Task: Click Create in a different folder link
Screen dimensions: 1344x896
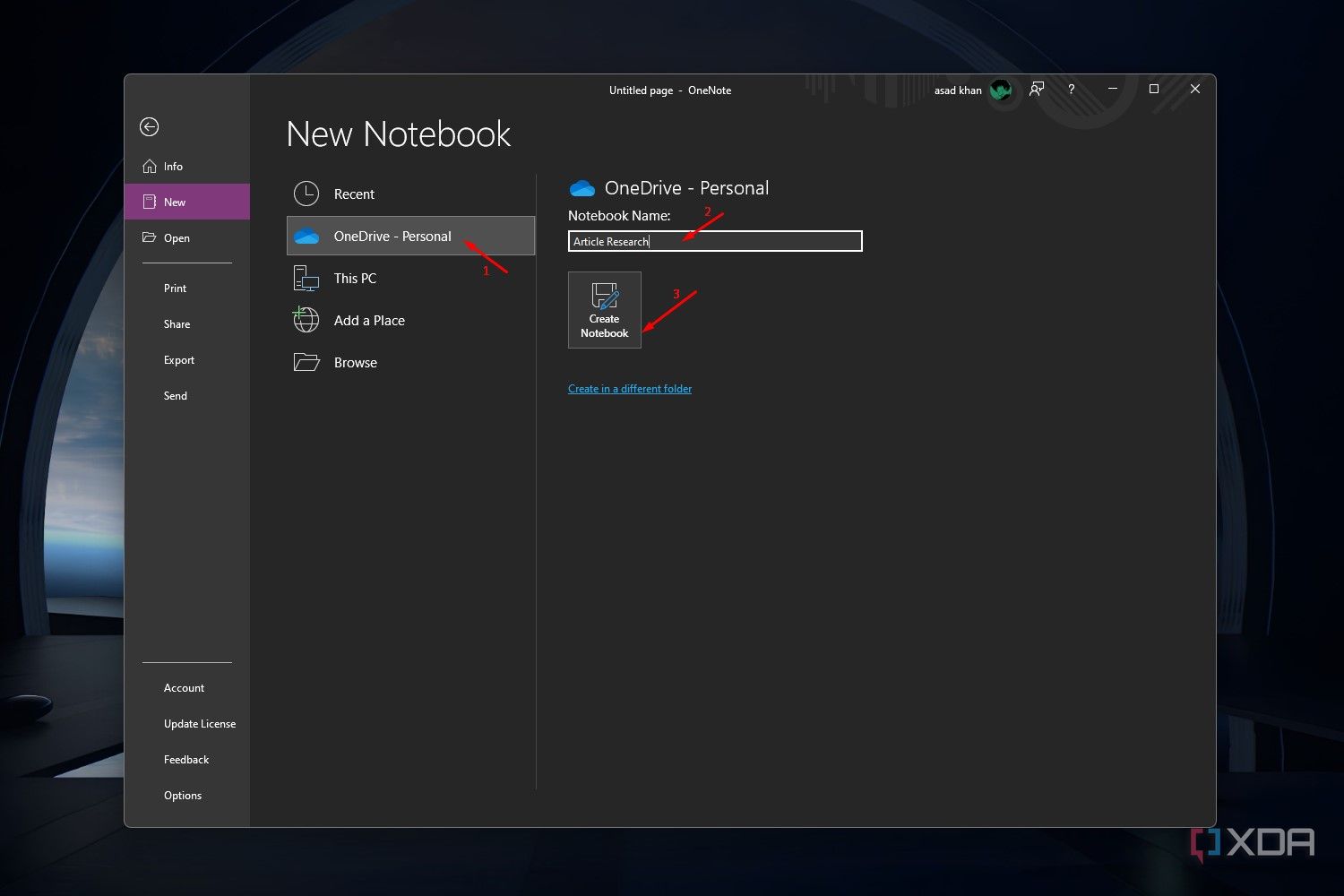Action: (630, 389)
